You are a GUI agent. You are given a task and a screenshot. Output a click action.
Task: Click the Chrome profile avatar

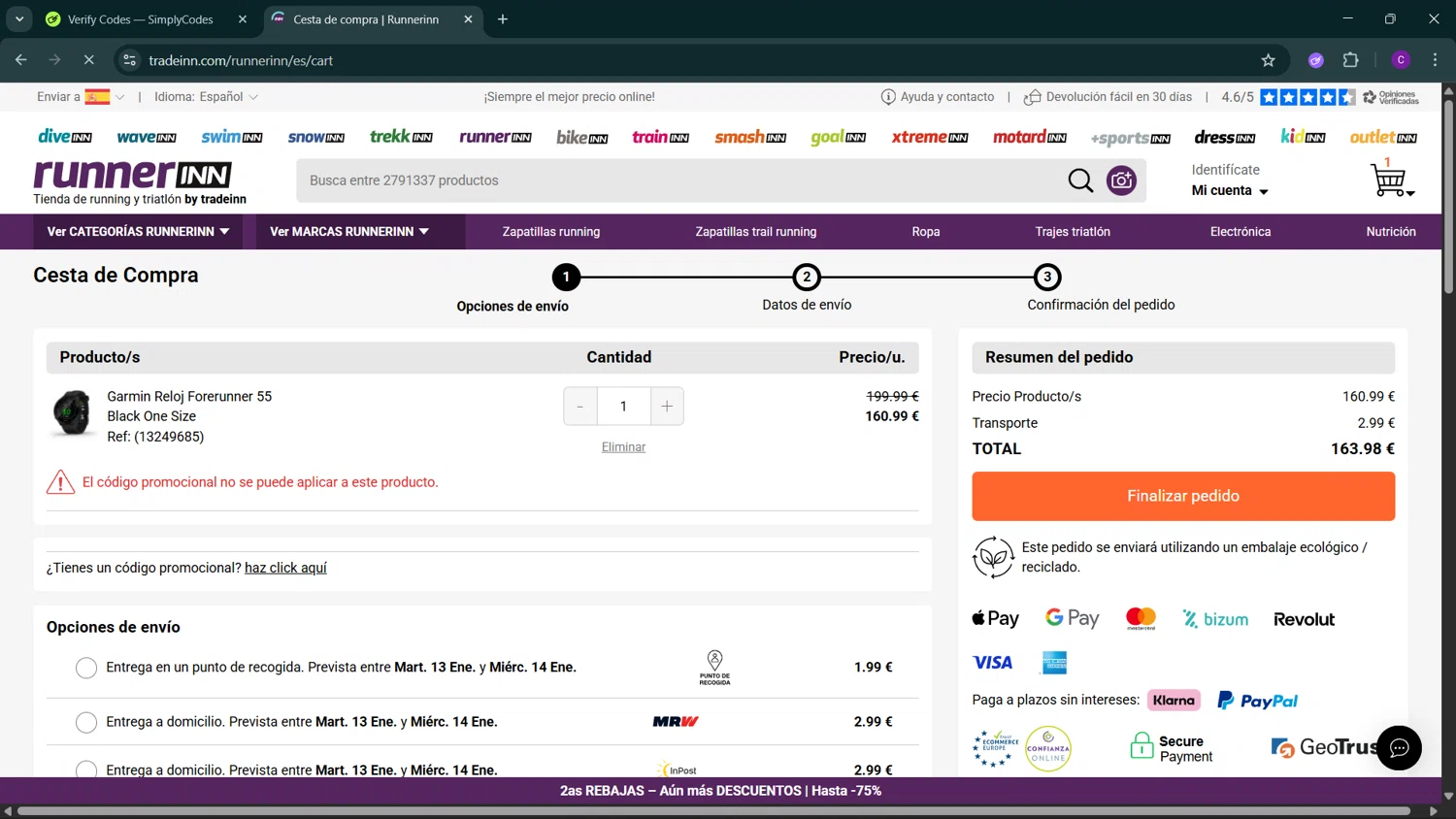1401,60
